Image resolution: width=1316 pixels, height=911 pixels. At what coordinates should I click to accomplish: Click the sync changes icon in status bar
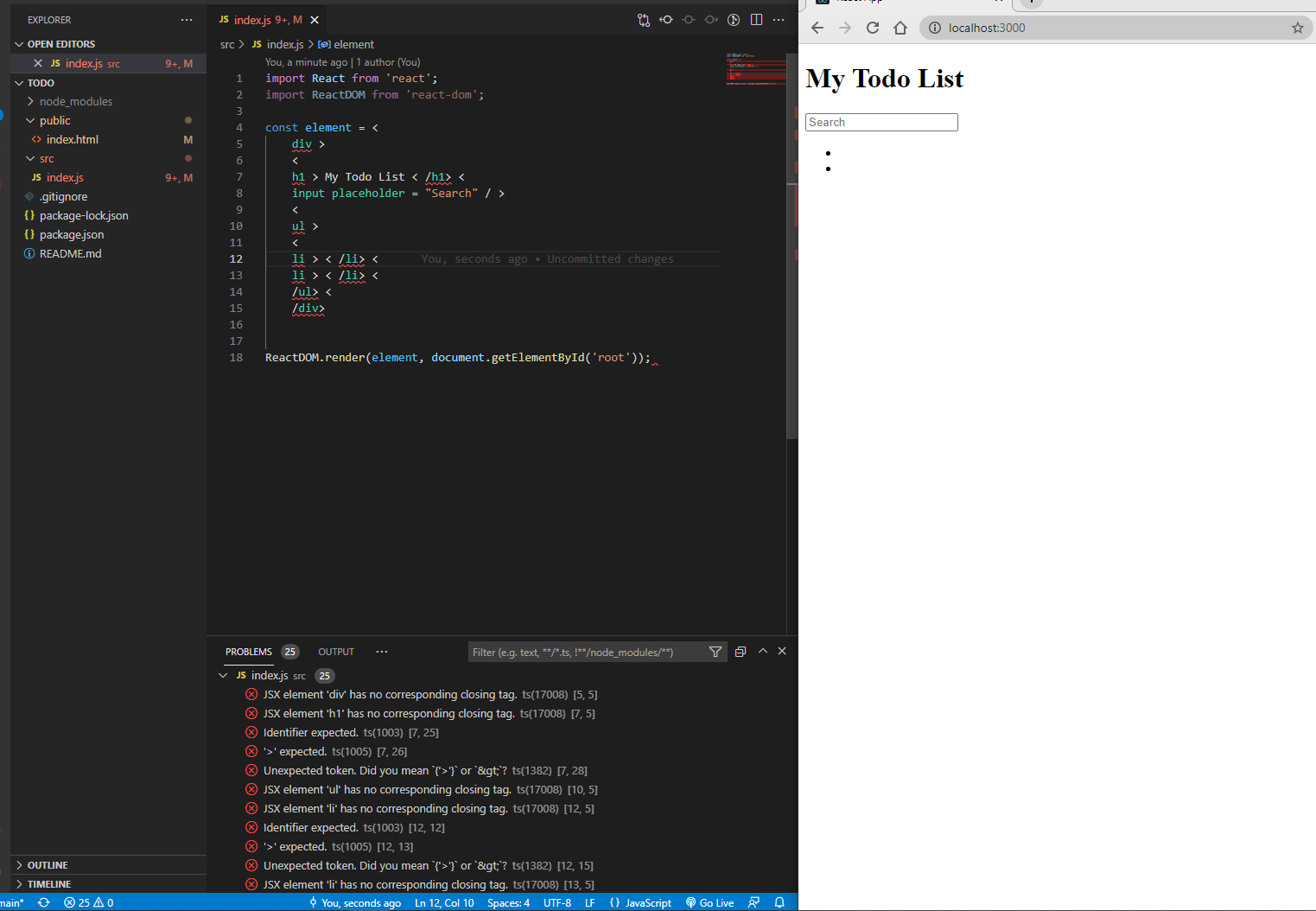pos(44,902)
